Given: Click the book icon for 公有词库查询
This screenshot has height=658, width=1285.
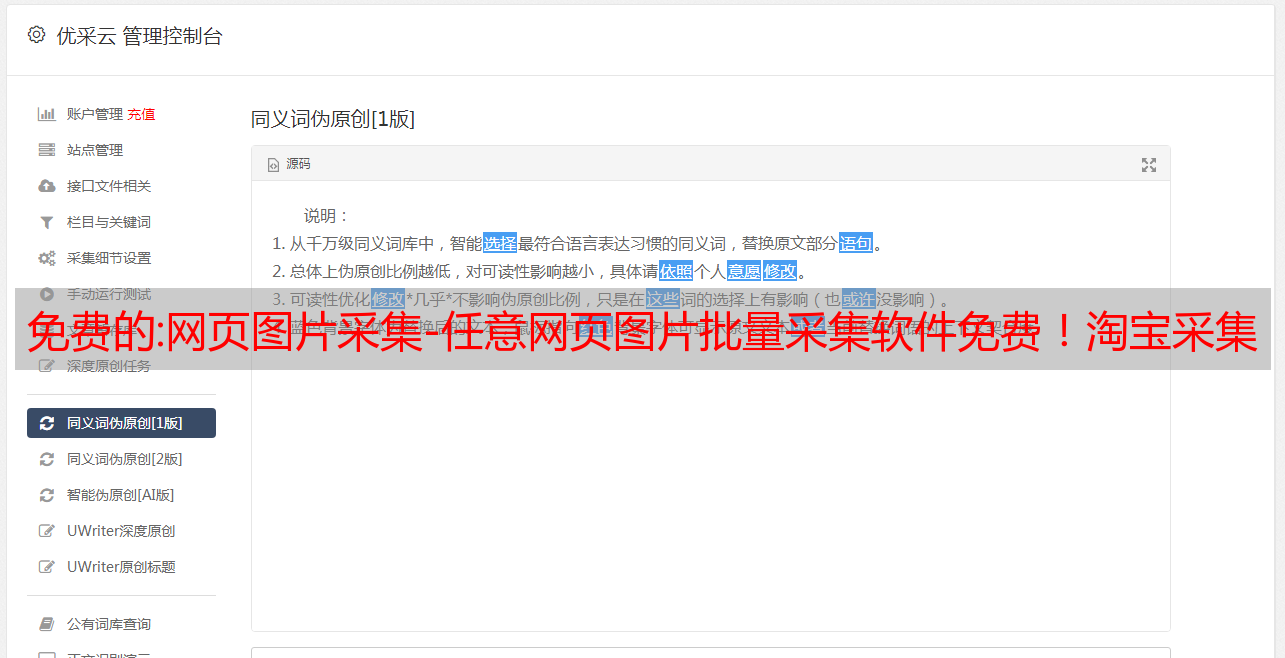Looking at the screenshot, I should coord(46,624).
